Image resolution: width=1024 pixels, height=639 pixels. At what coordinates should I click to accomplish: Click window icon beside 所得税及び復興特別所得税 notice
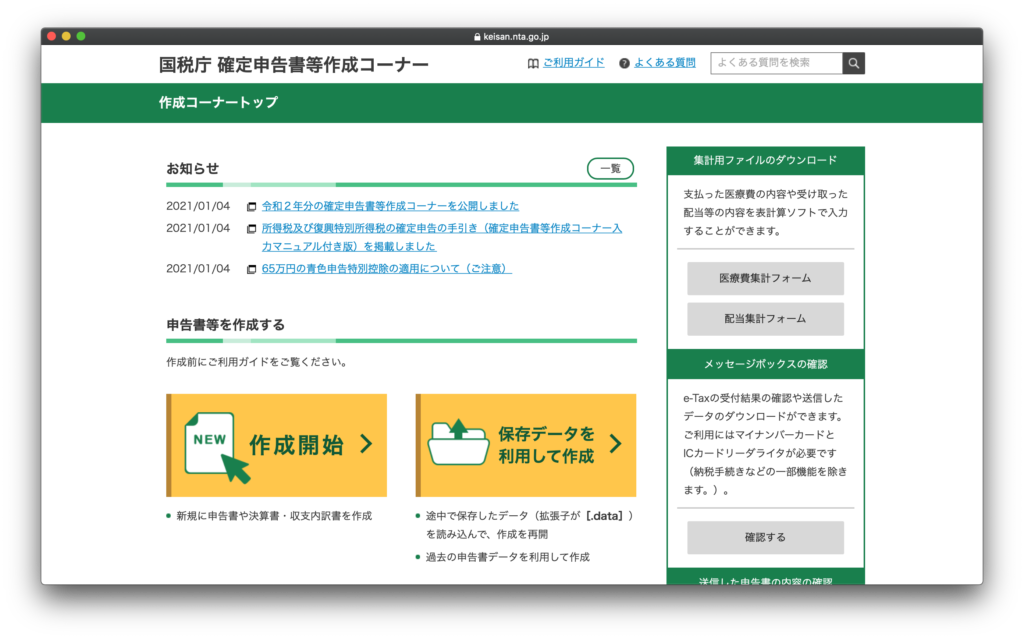251,229
